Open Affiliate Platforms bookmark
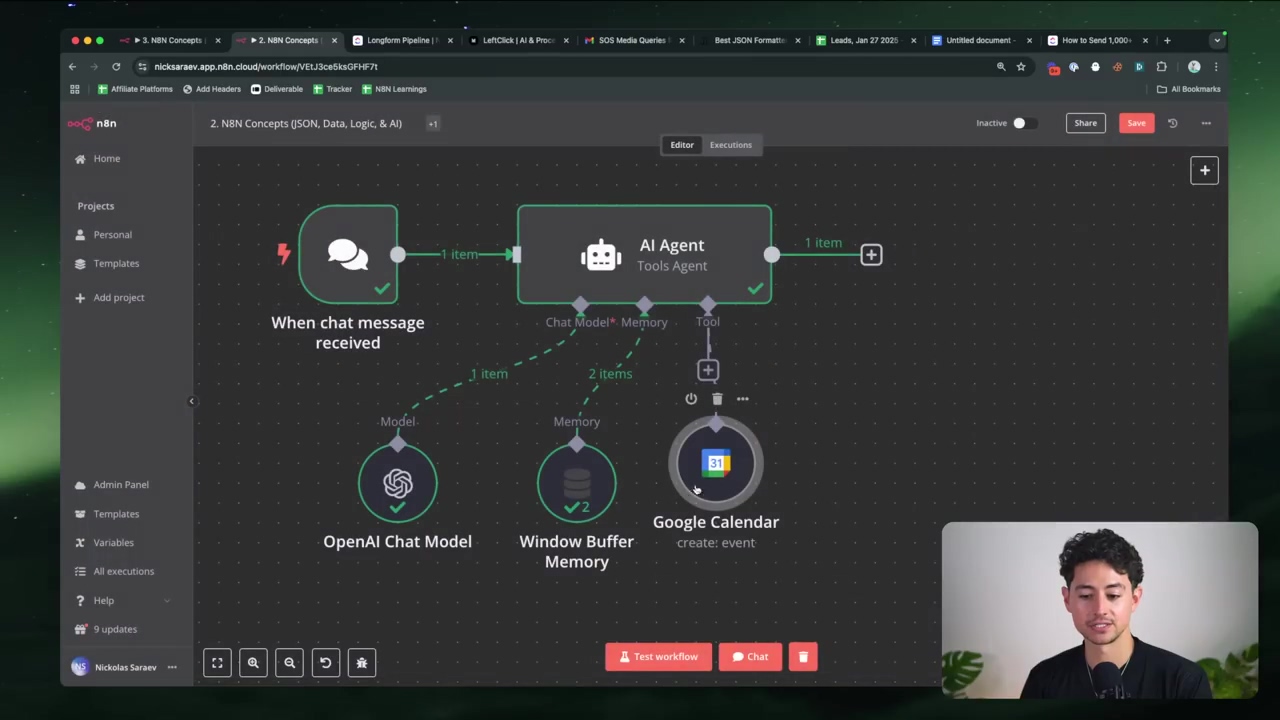The height and width of the screenshot is (720, 1280). (x=135, y=89)
